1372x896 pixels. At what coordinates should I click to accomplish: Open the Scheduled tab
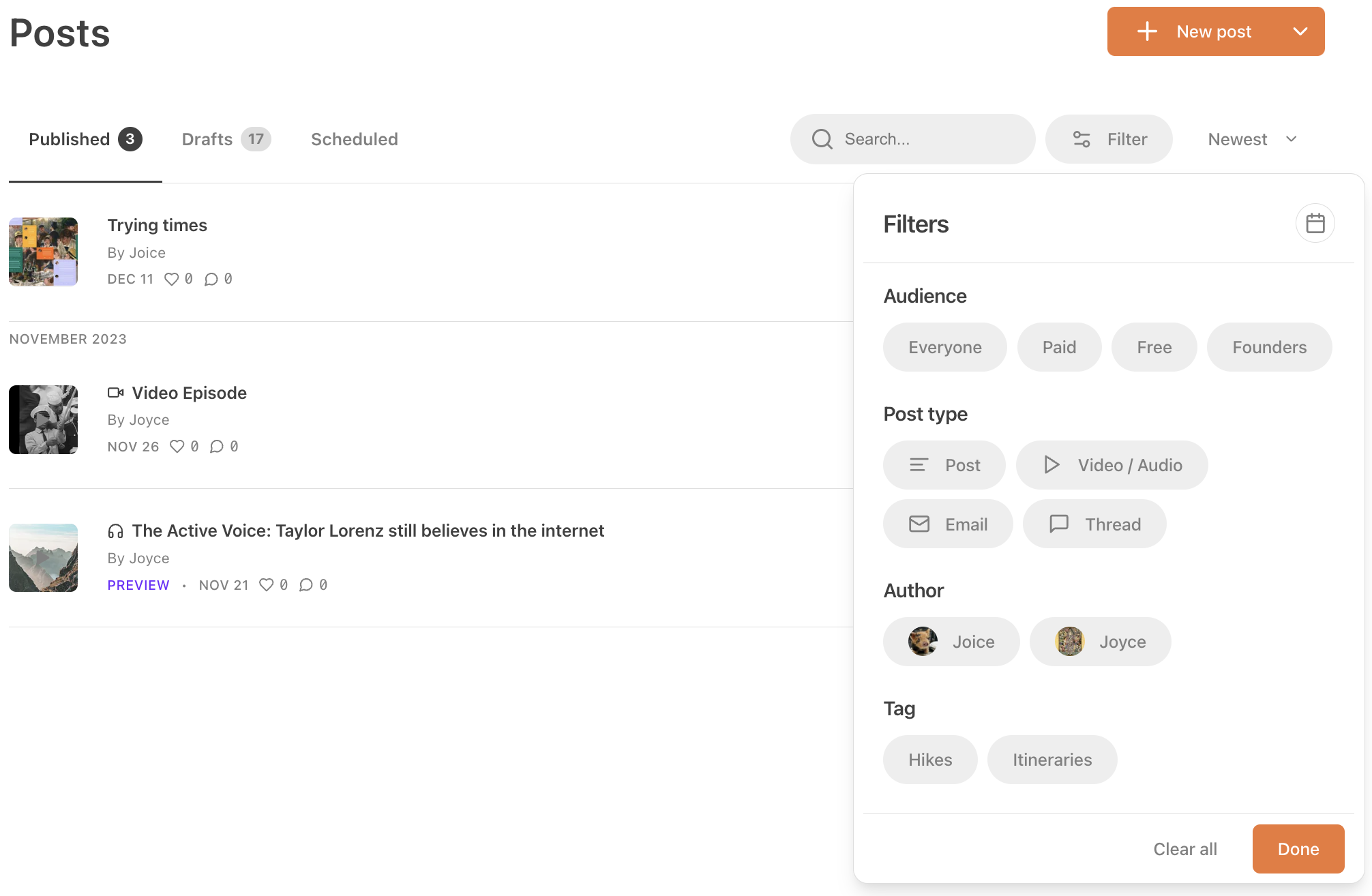354,138
